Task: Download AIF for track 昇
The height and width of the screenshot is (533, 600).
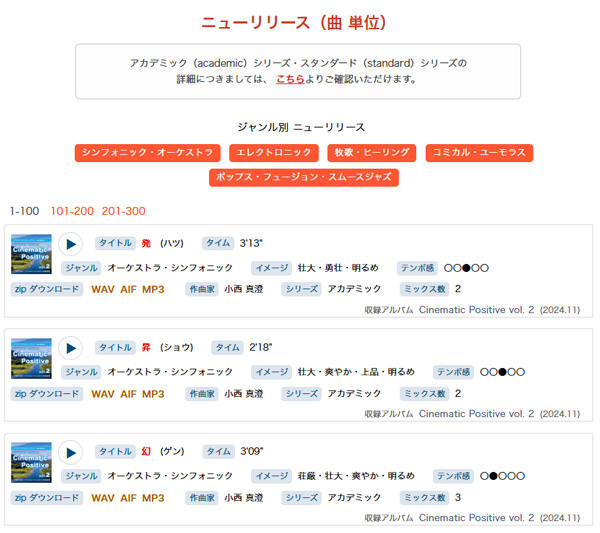Action: pos(128,393)
